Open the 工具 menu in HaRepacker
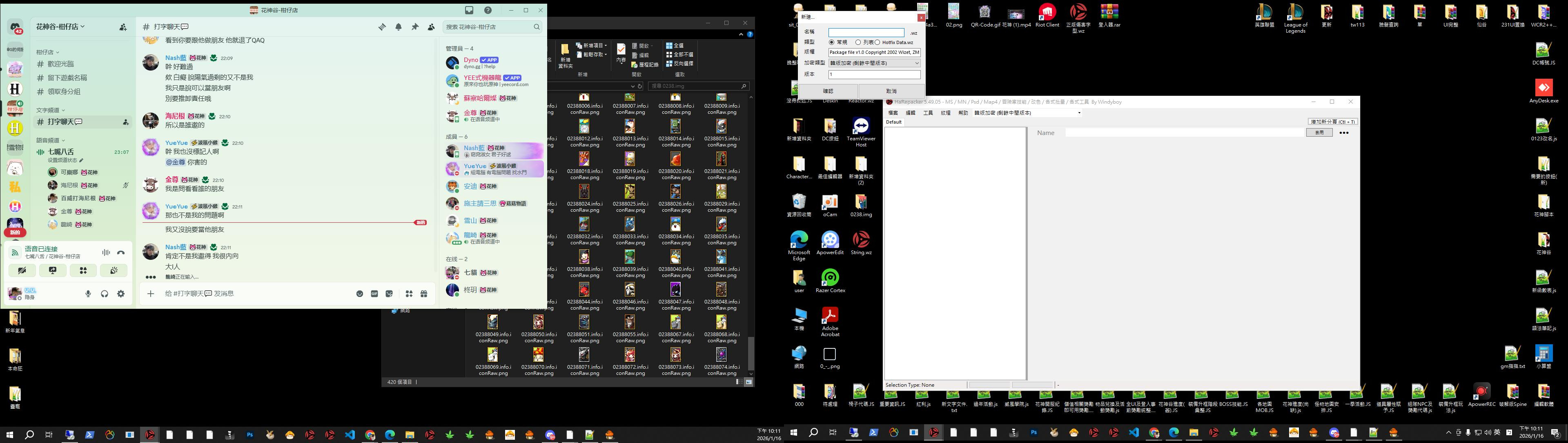Viewport: 1568px width, 443px height. point(928,113)
